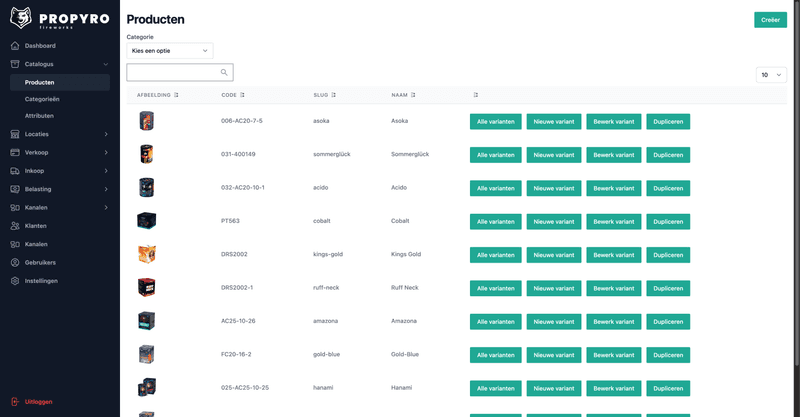Click Dupliceren for the Cobalt product
800x417 pixels.
[x=667, y=221]
